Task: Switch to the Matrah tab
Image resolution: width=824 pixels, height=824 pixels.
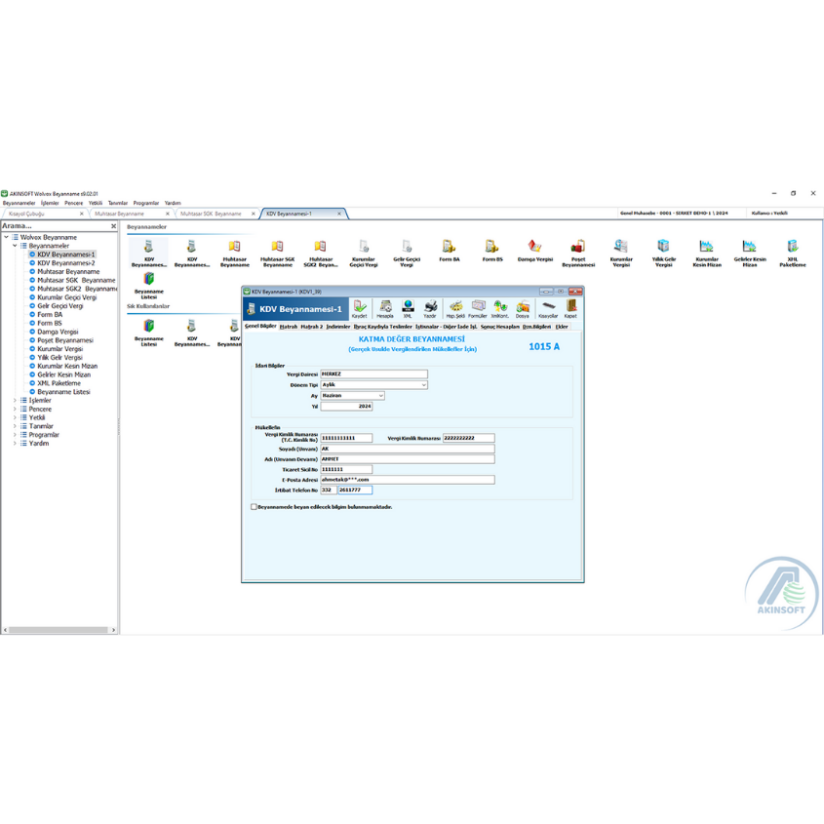Action: point(288,326)
